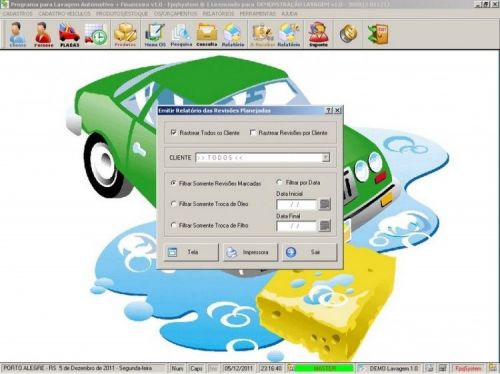
Task: Open calendar picker for Data Final
Action: (325, 226)
